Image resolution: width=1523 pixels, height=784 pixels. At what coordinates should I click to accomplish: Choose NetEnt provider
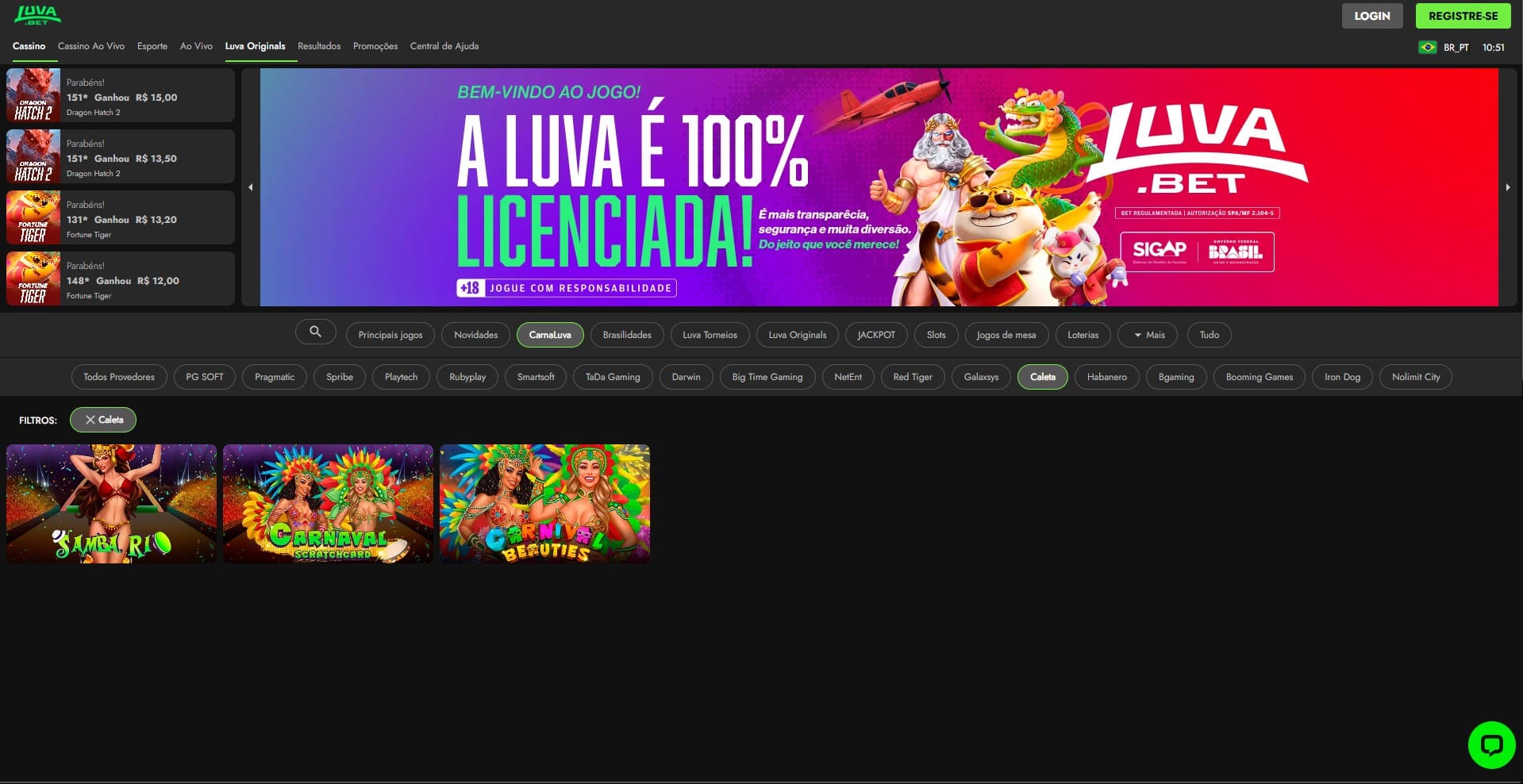[x=848, y=377]
